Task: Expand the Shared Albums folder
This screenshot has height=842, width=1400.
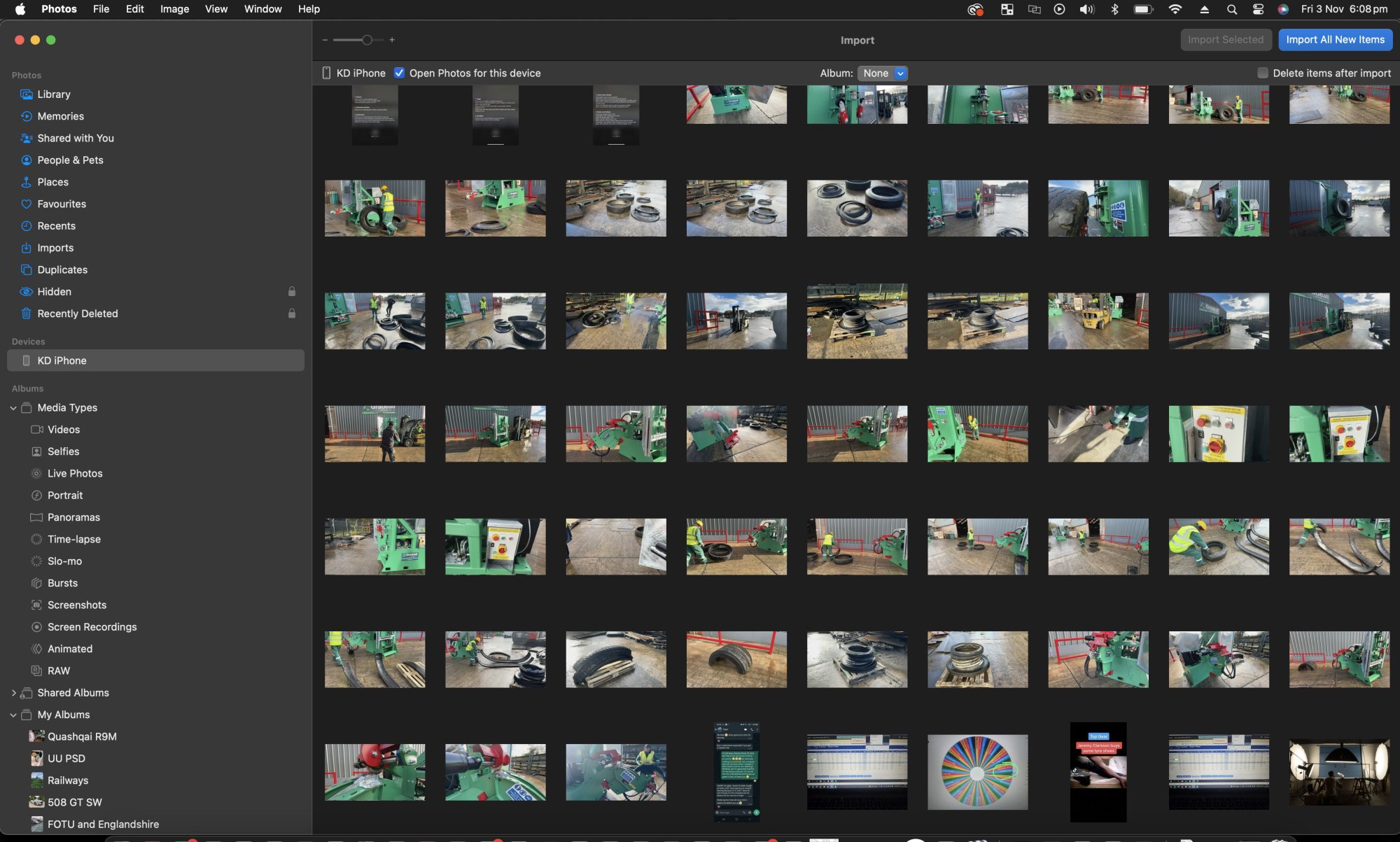Action: click(x=13, y=693)
